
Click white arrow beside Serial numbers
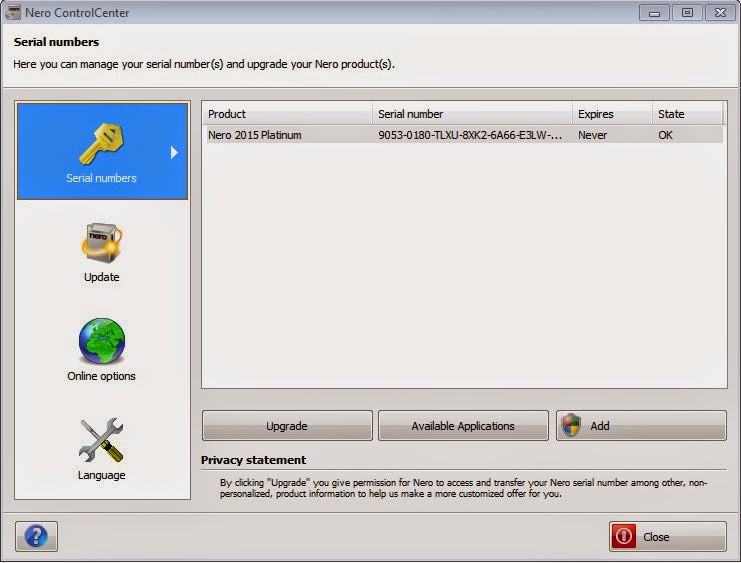tap(174, 152)
